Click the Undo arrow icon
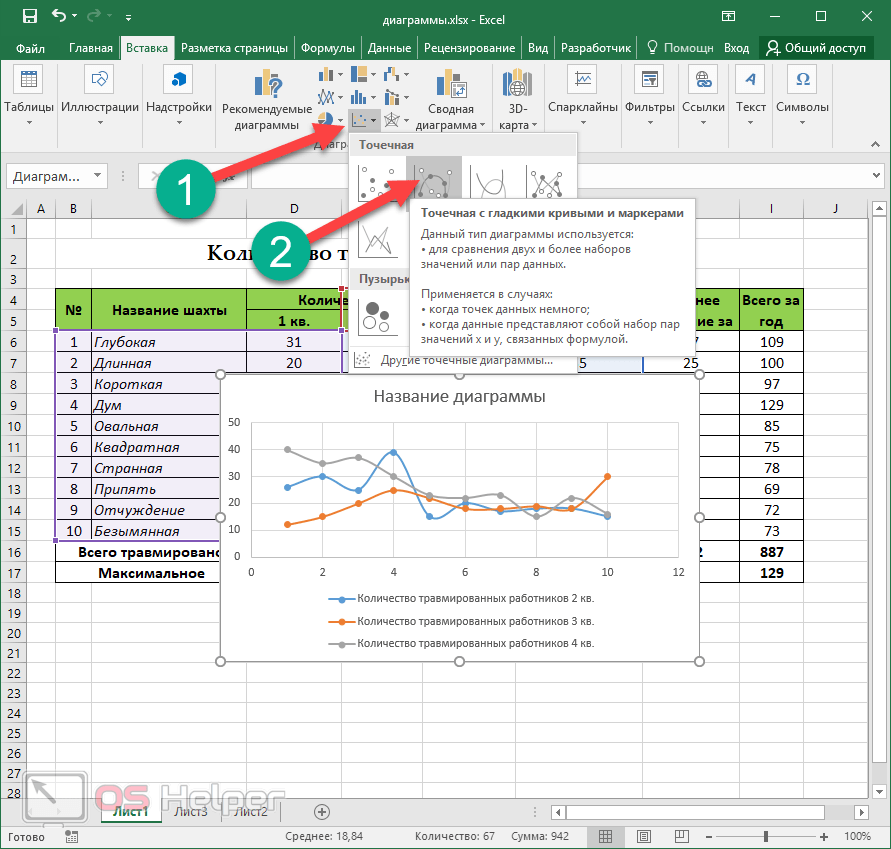 pyautogui.click(x=60, y=17)
